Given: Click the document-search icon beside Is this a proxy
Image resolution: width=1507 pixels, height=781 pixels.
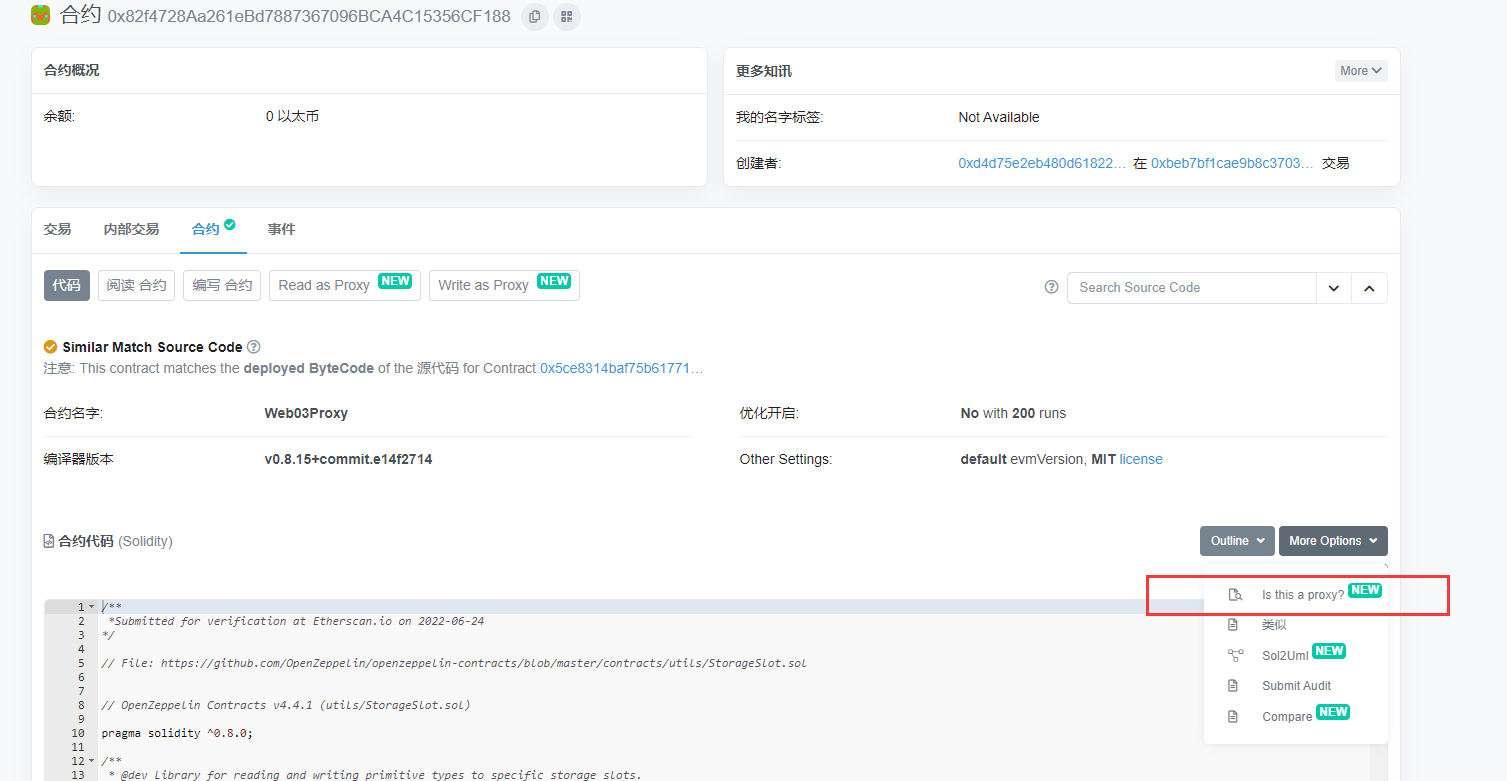Looking at the screenshot, I should pos(1236,593).
